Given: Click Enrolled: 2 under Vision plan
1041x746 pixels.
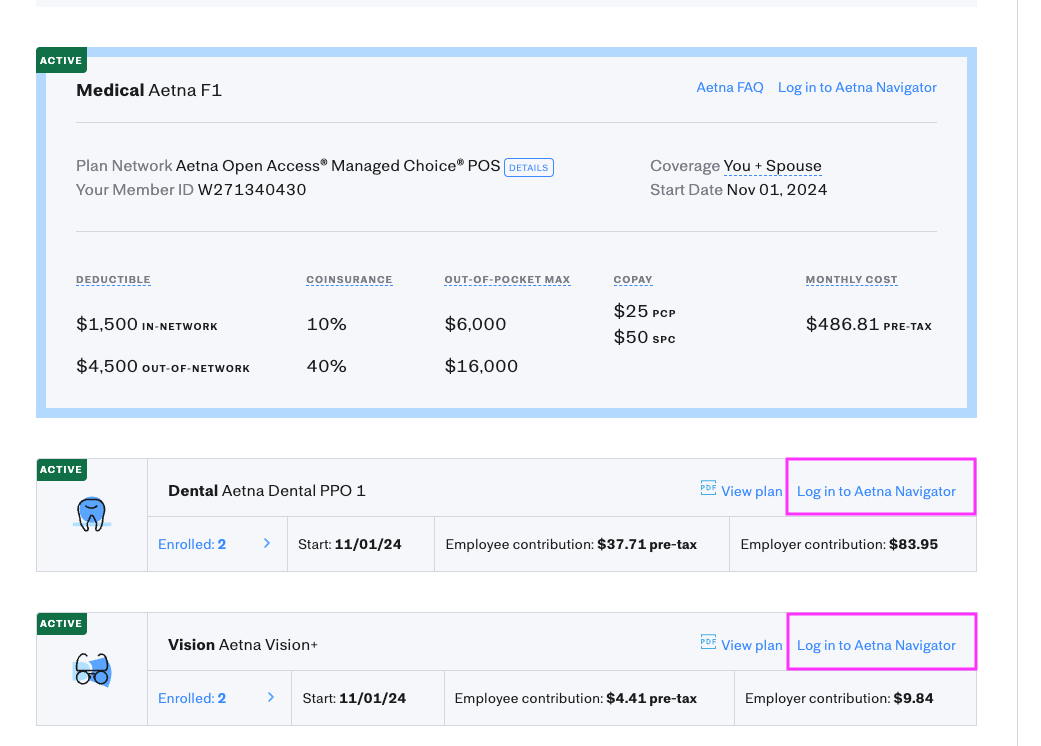Looking at the screenshot, I should [192, 698].
